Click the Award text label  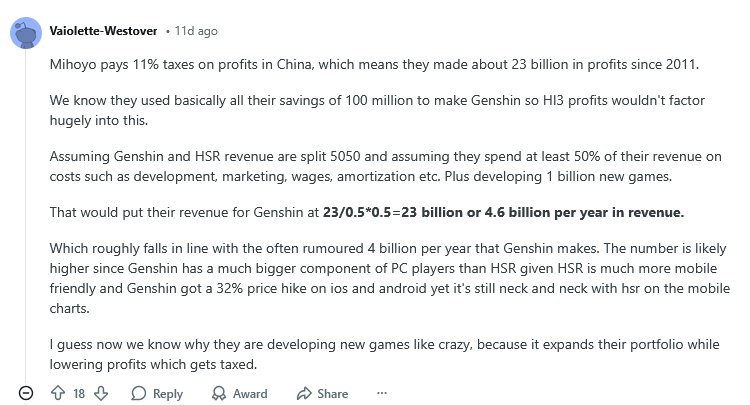250,394
